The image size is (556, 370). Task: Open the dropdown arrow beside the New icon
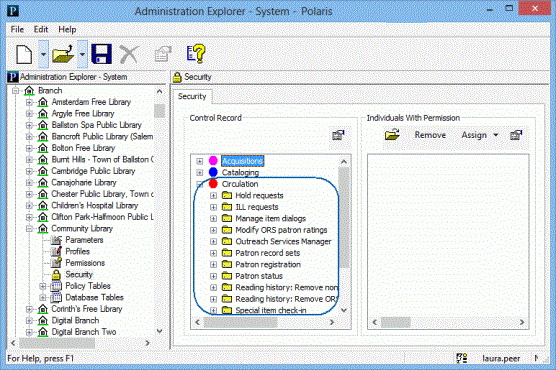point(43,54)
